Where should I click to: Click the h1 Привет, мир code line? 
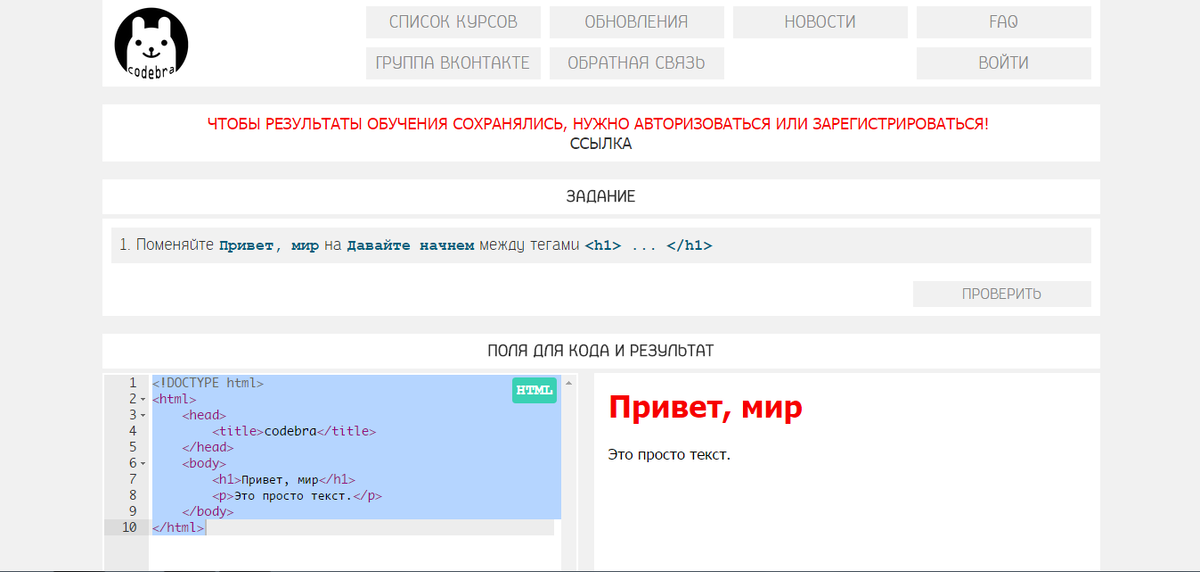pos(283,479)
